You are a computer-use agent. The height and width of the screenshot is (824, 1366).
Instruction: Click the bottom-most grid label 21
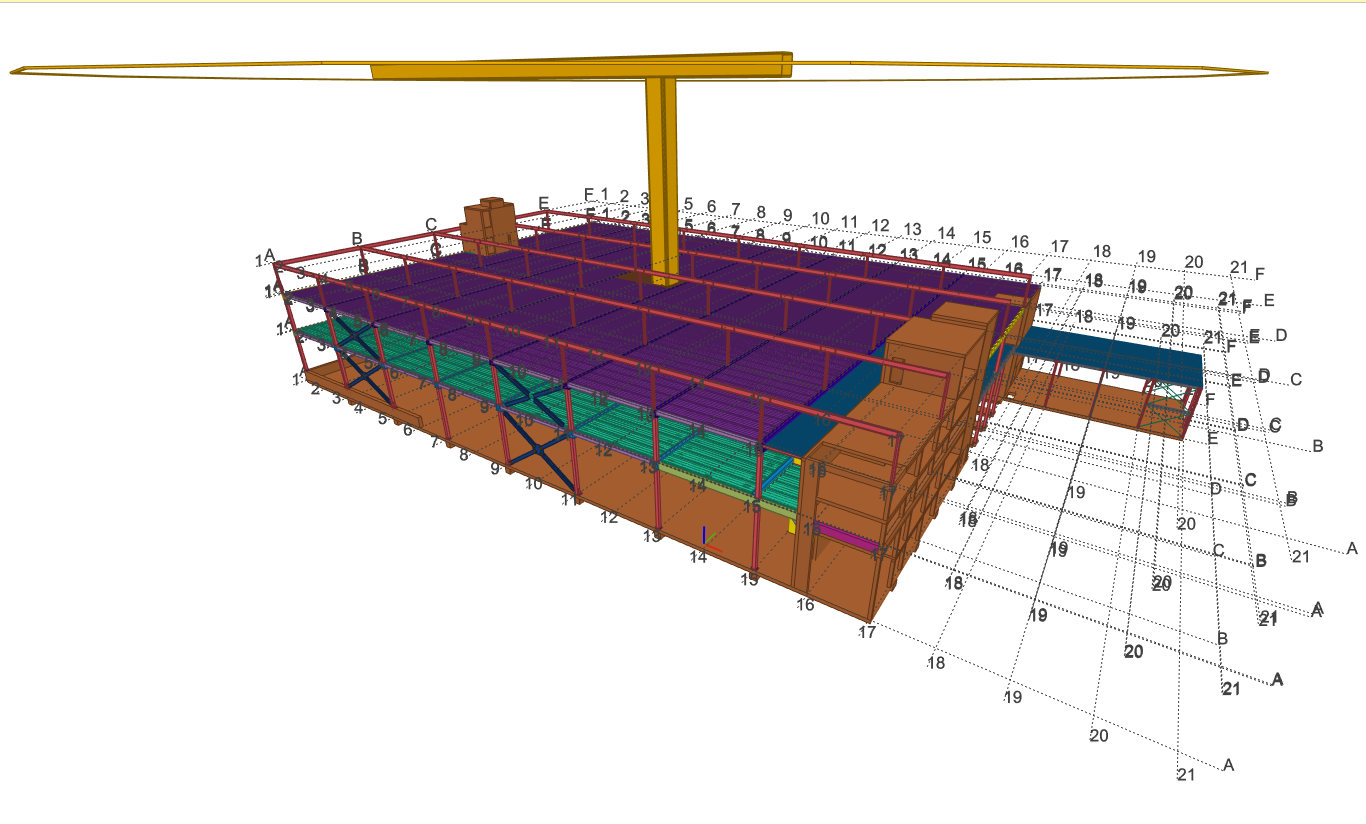(x=1186, y=775)
